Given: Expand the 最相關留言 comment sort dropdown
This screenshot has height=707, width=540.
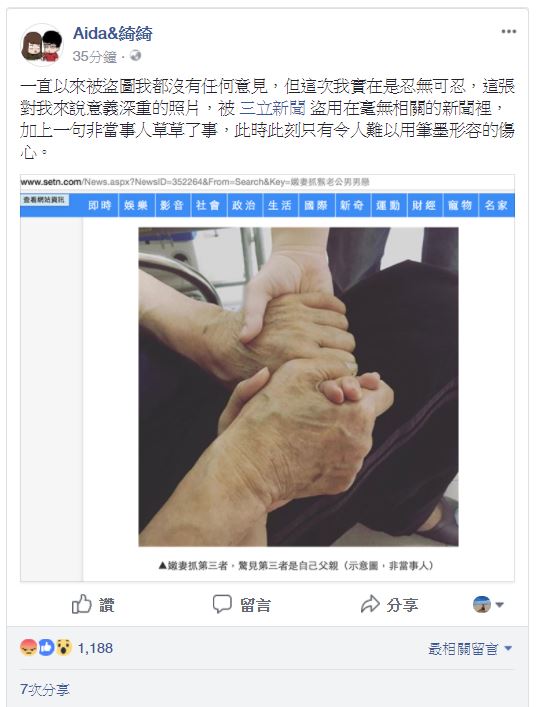Looking at the screenshot, I should tap(470, 648).
